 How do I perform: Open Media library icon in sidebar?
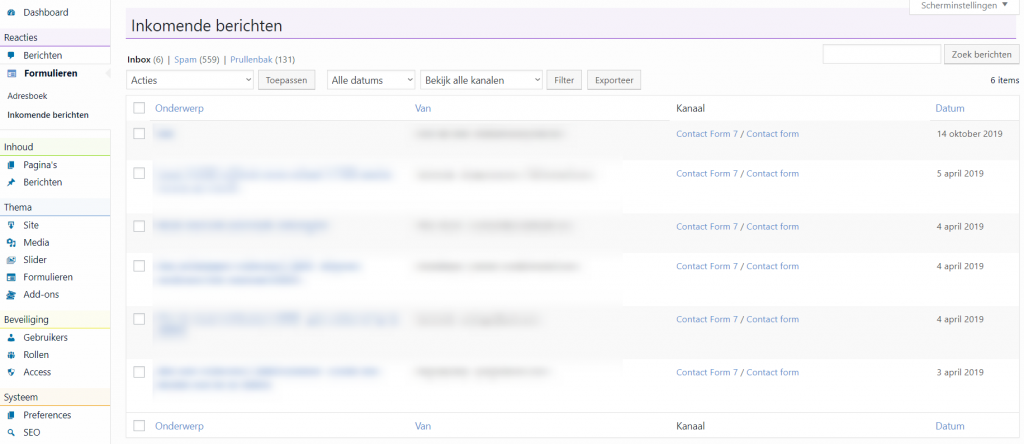[11, 242]
